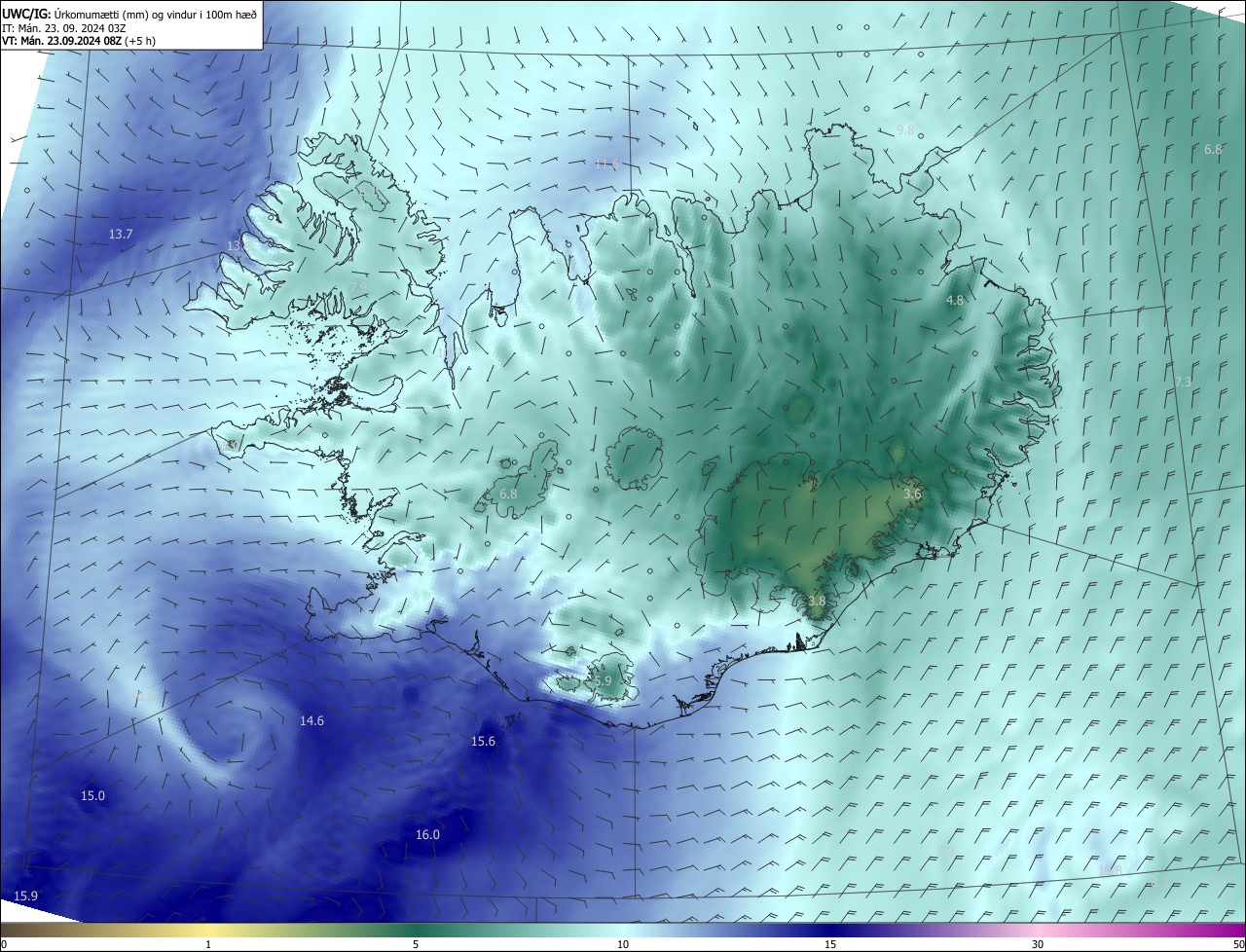Select the 3.6 value on the glacier

tap(912, 494)
